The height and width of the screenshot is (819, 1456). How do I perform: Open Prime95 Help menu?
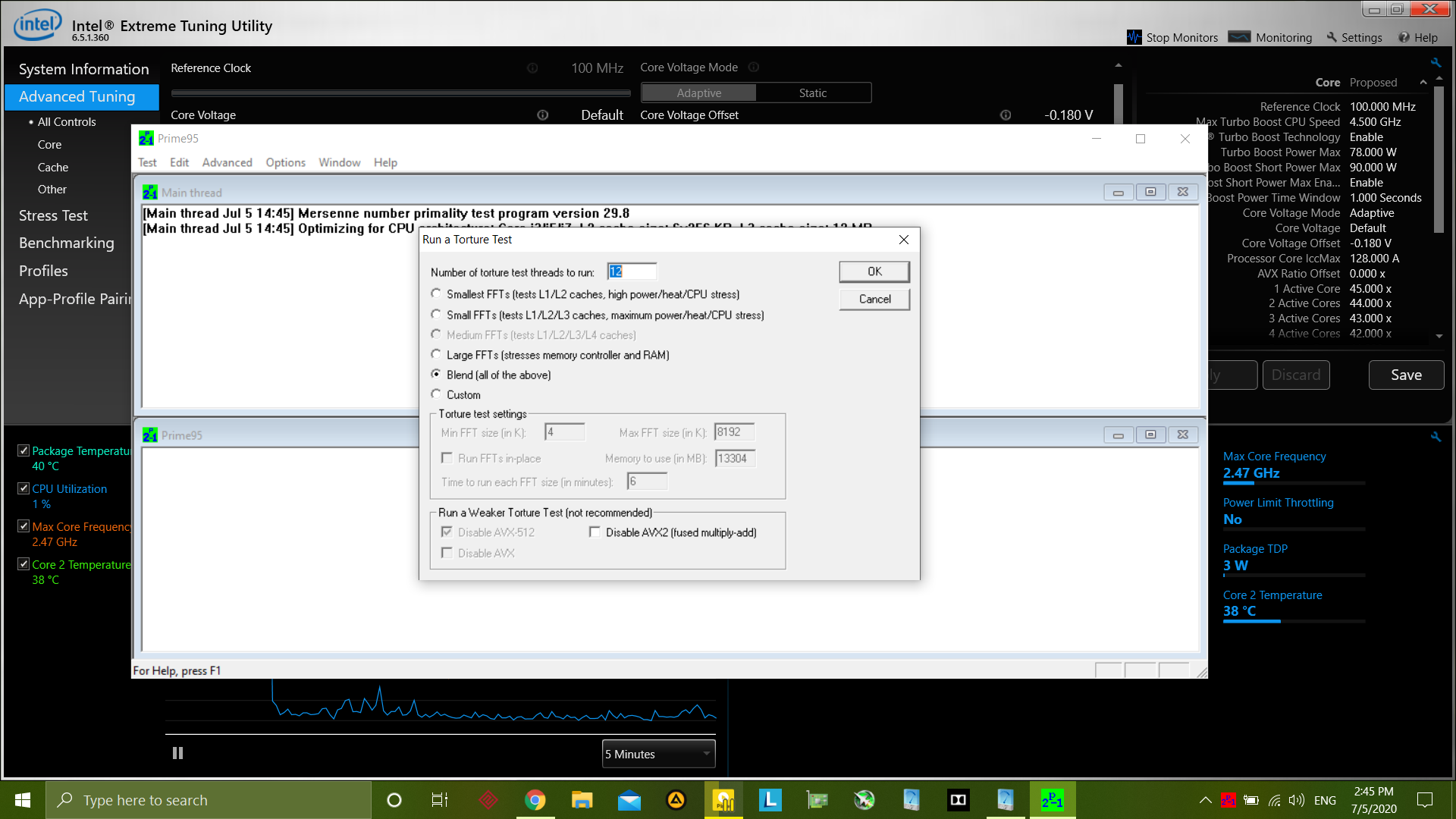(385, 162)
